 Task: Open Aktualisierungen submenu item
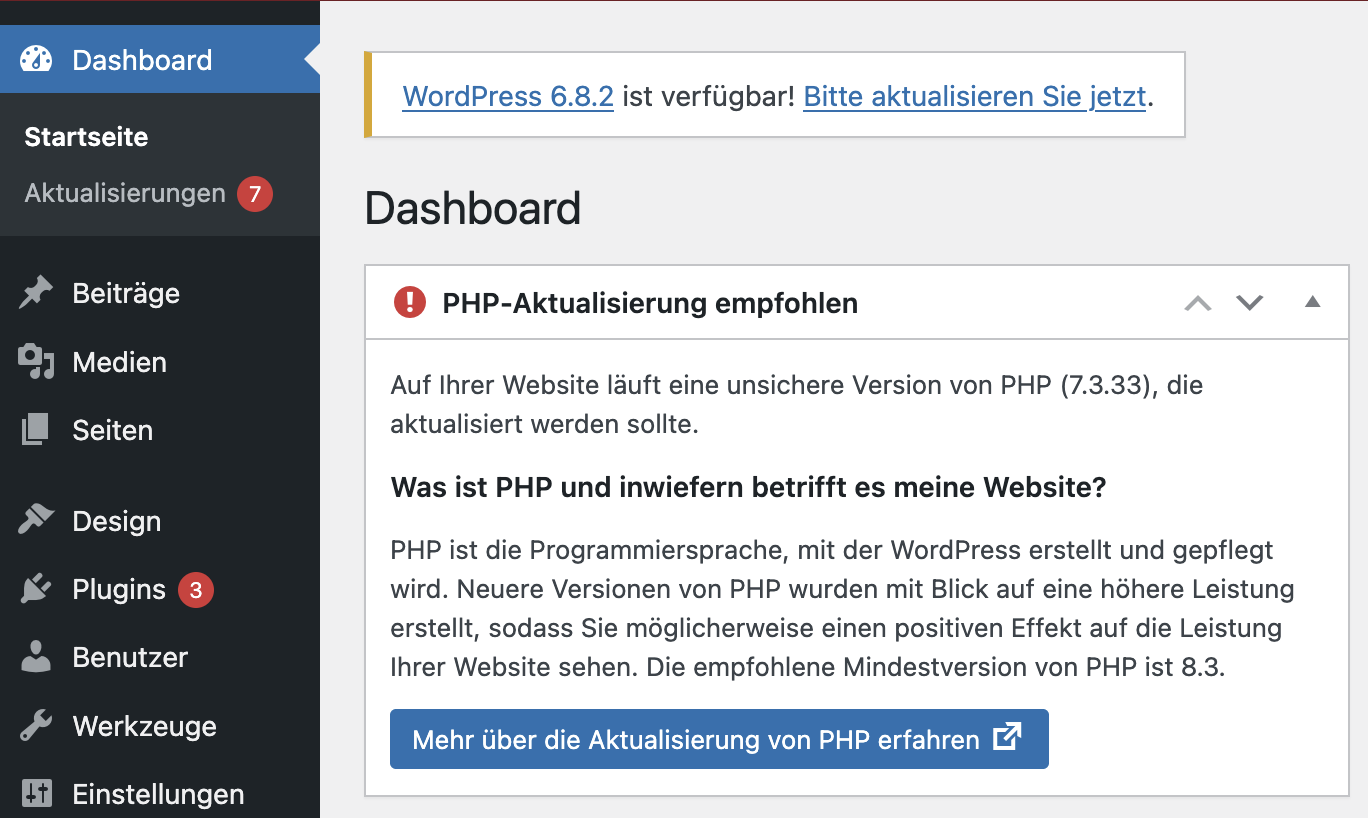click(125, 193)
